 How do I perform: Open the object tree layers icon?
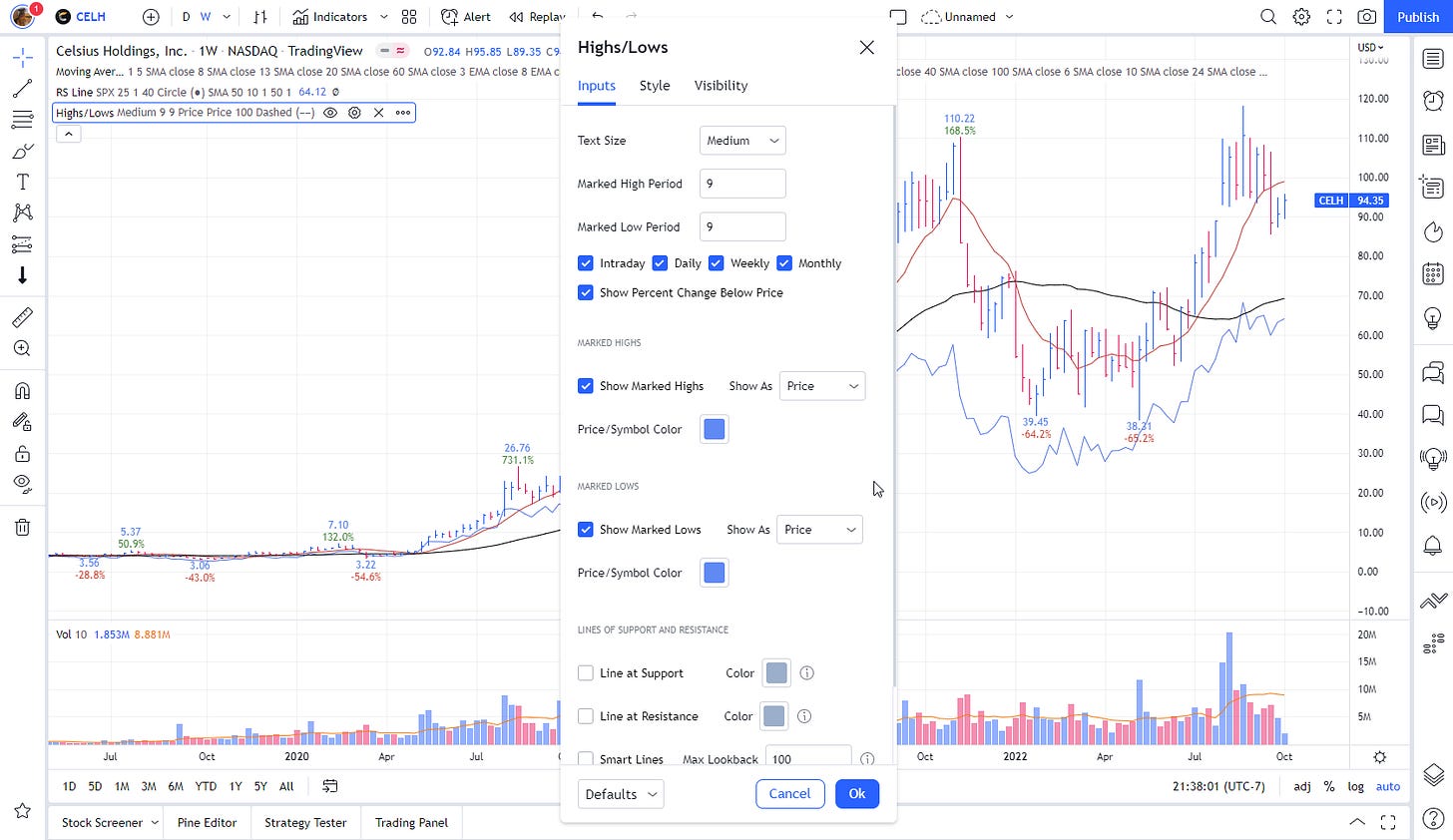tap(1433, 774)
